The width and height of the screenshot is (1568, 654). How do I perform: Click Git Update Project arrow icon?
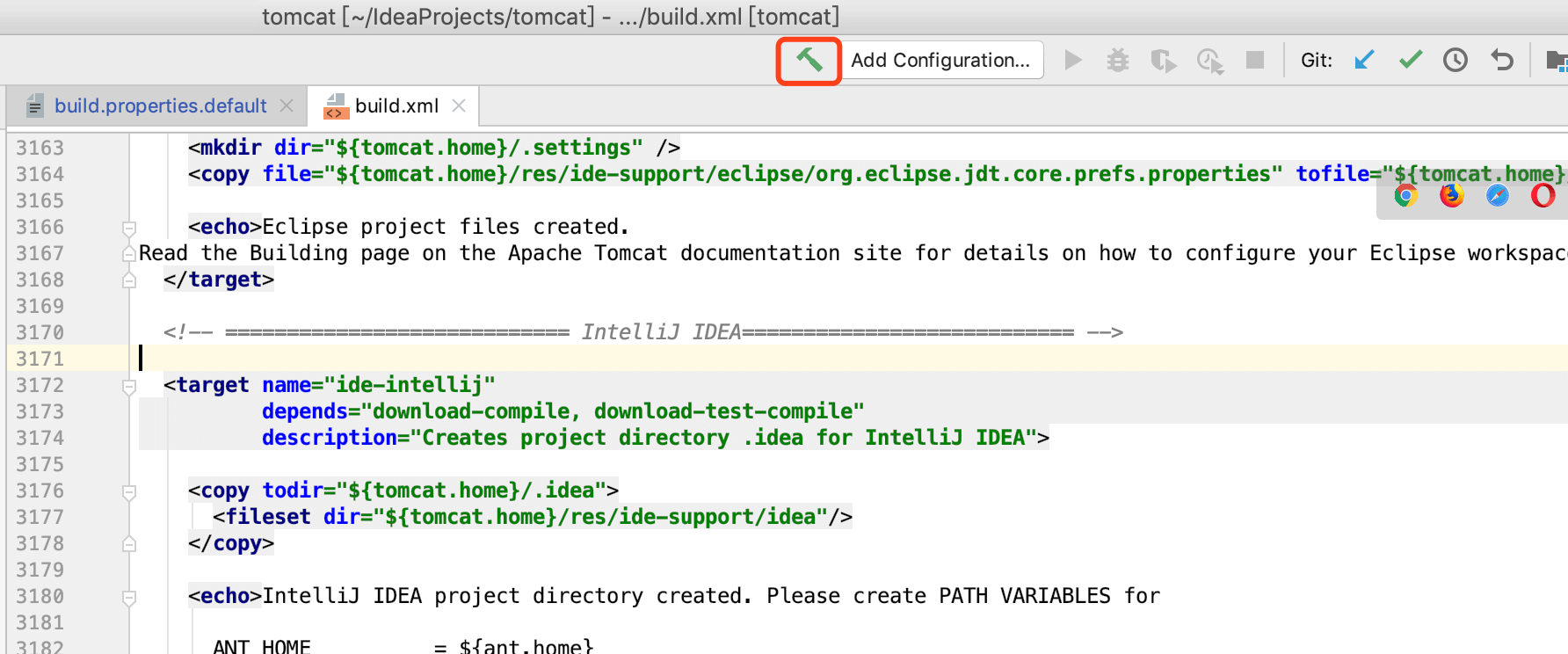click(x=1364, y=60)
